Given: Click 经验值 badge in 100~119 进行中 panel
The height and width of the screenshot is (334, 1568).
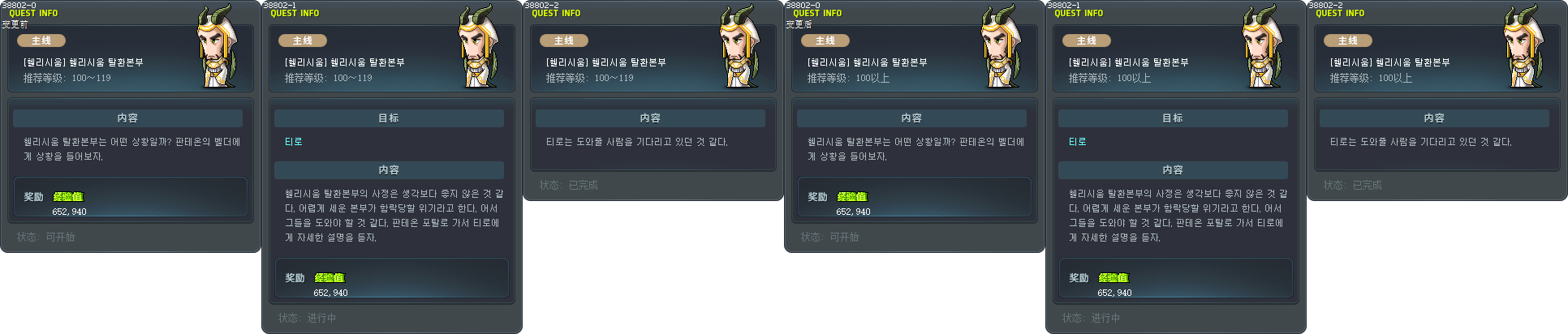Looking at the screenshot, I should point(330,278).
